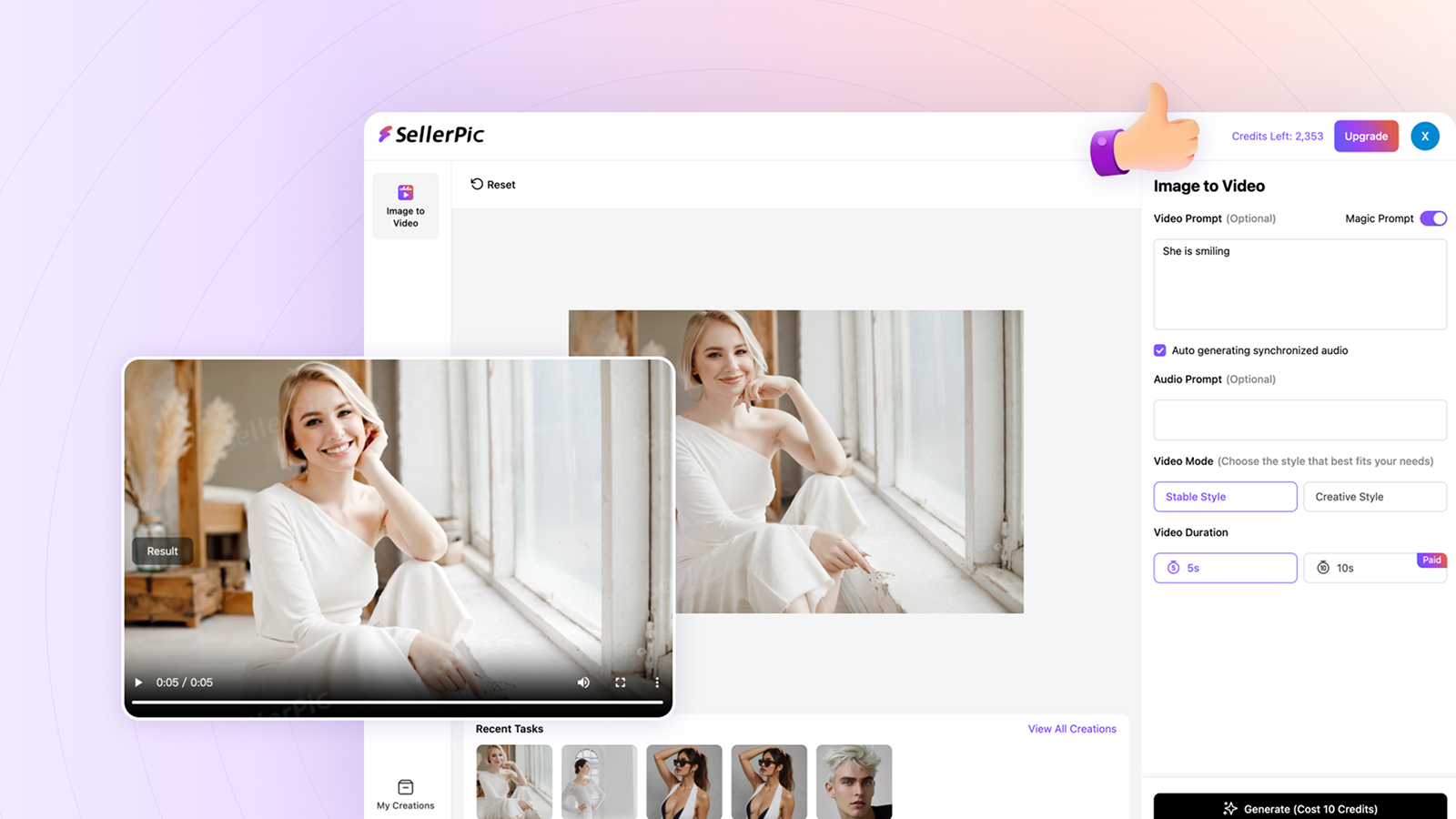Mute the video using the speaker icon
This screenshot has width=1456, height=819.
[583, 682]
